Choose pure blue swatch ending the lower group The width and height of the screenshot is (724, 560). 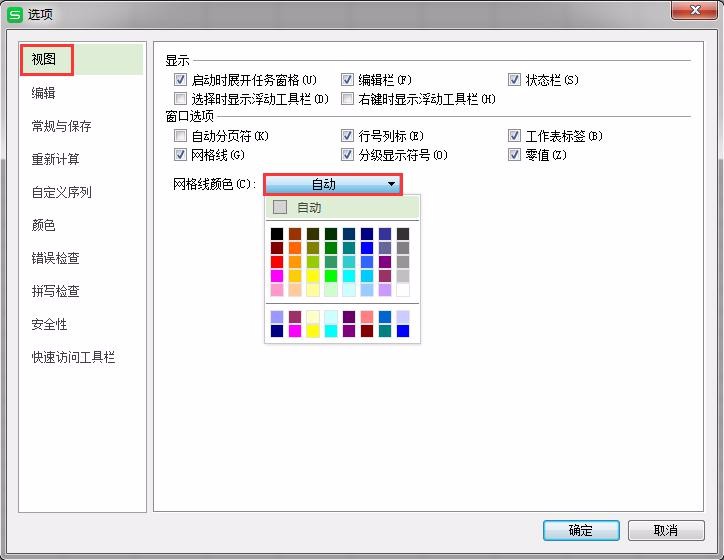coord(403,331)
